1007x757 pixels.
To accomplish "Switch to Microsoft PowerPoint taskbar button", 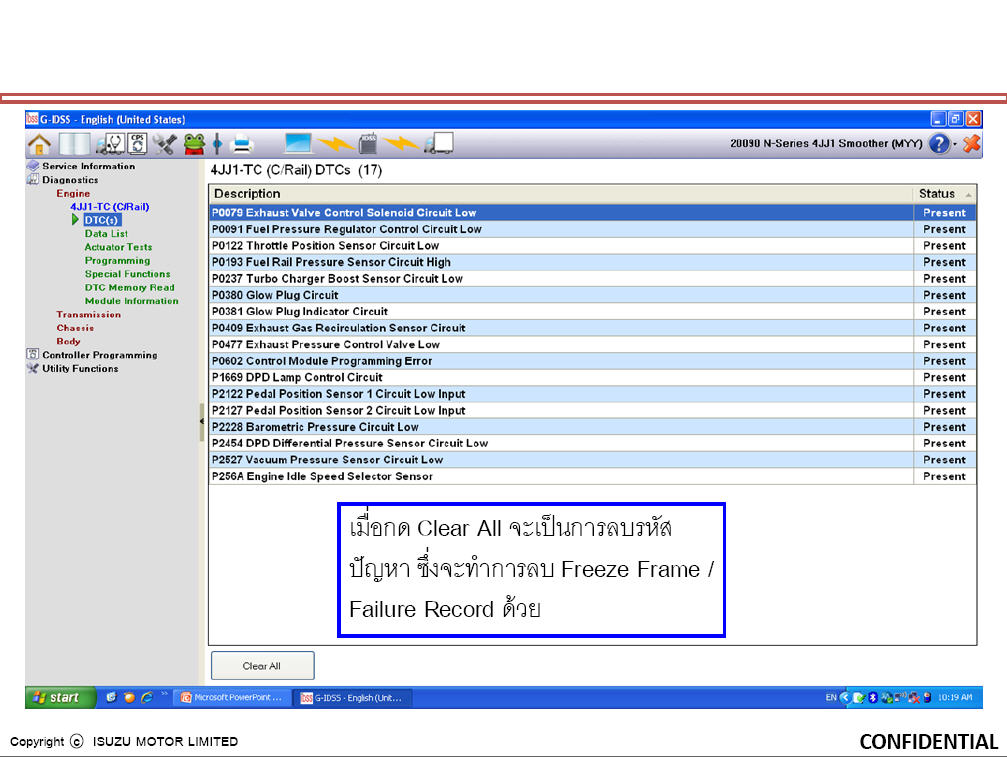I will click(232, 697).
